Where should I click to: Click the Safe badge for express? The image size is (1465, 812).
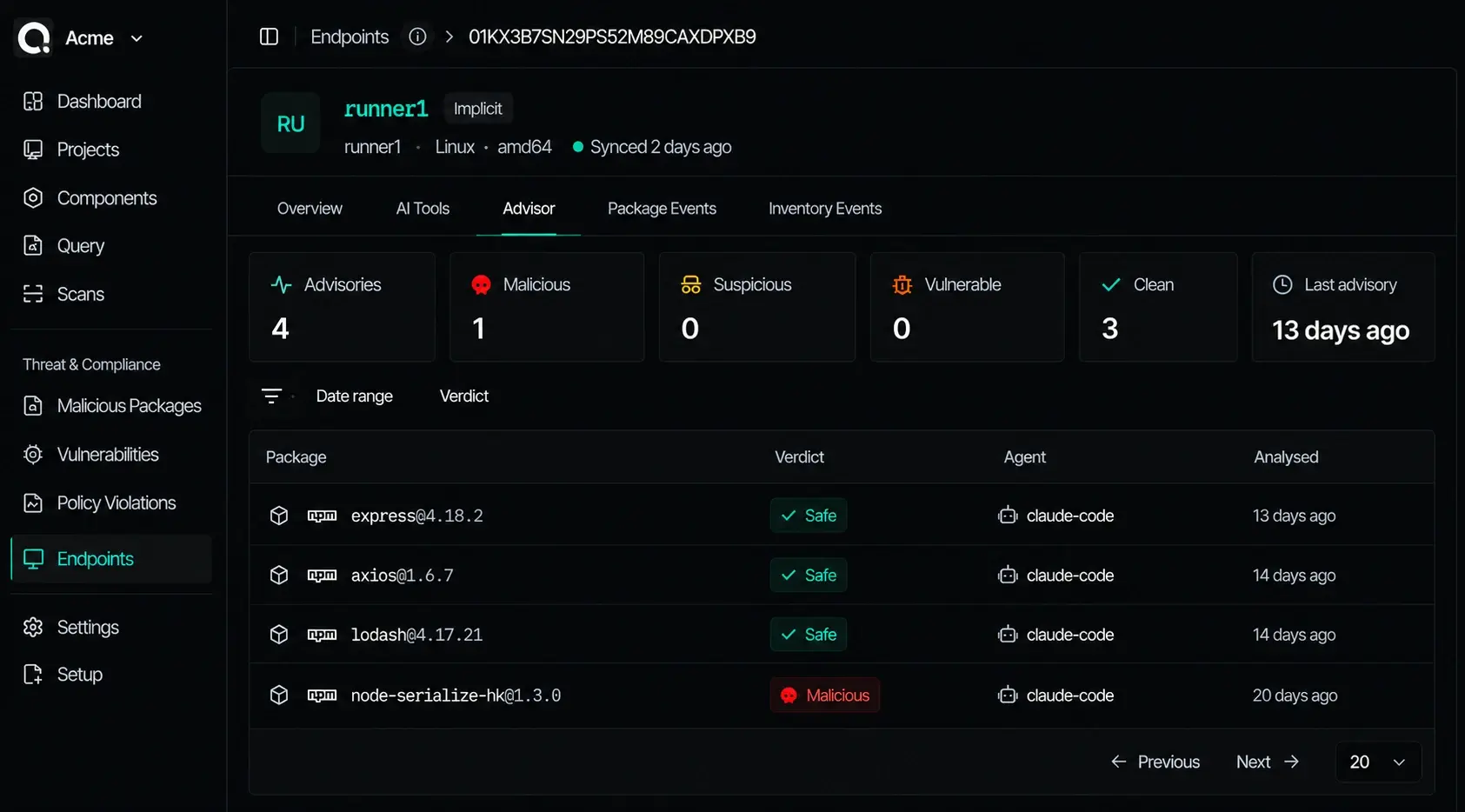pyautogui.click(x=809, y=516)
